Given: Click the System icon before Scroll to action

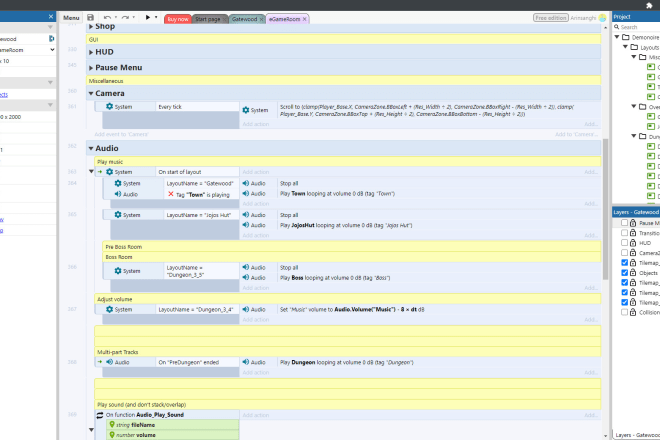Looking at the screenshot, I should point(246,110).
